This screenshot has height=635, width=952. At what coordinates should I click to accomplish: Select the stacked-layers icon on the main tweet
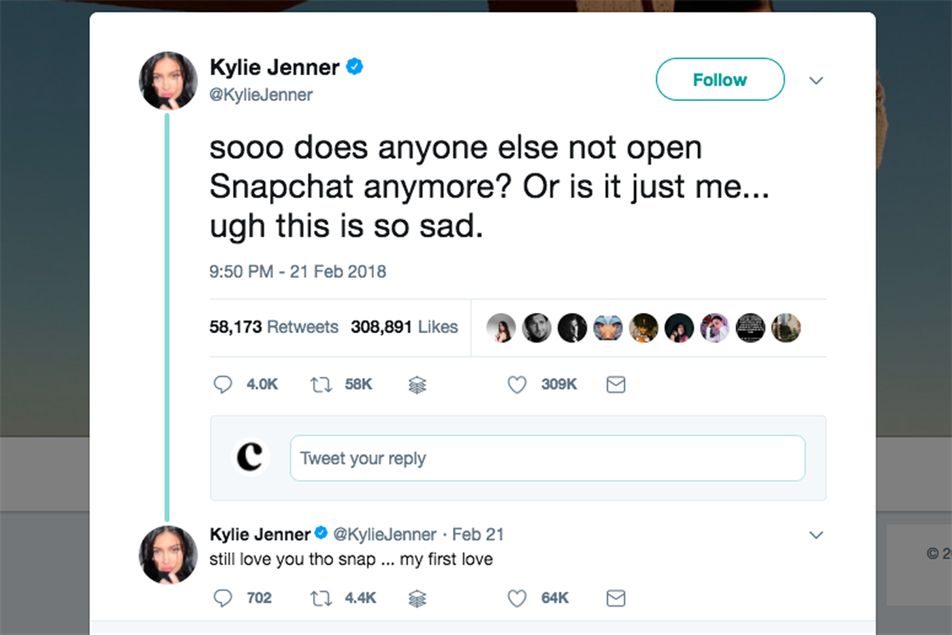[417, 384]
